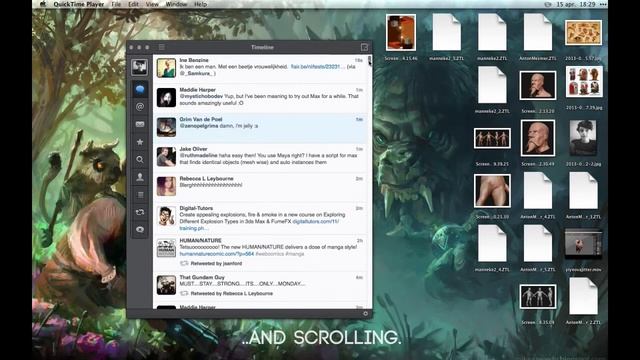Open the digitaltutors.com link in the tweet
Screen dimensions: 640x360
[x=316, y=221]
